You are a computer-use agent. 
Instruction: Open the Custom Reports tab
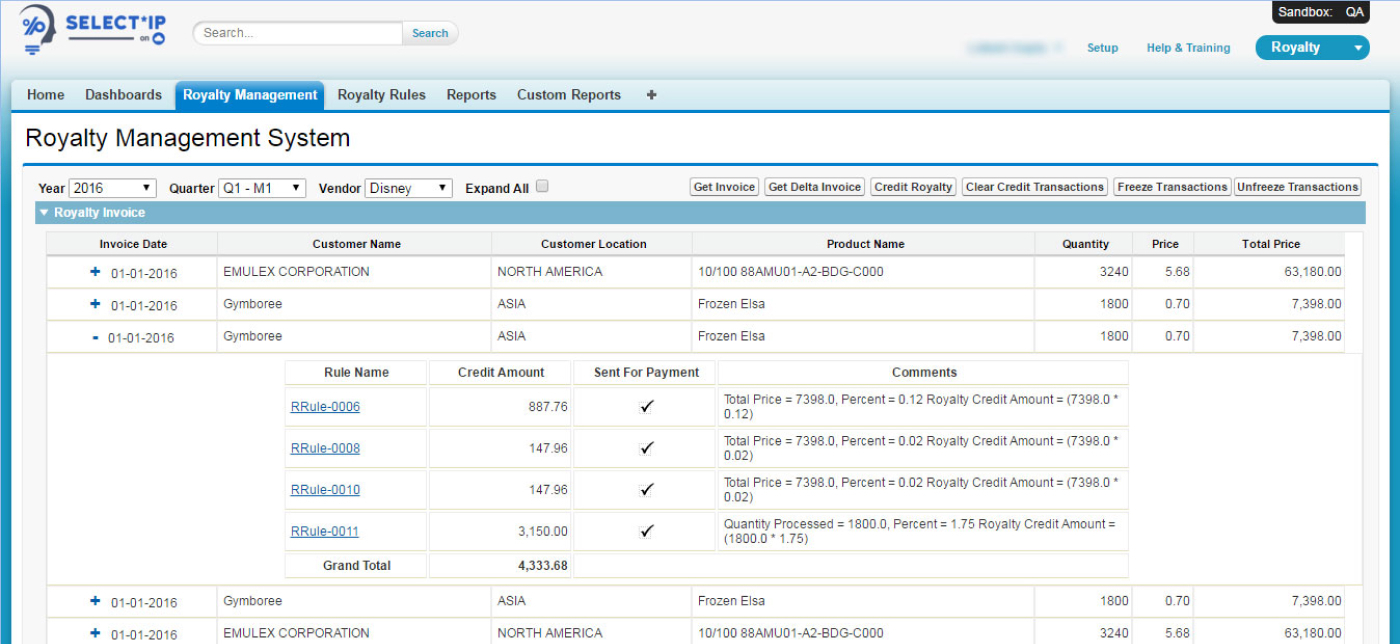(568, 95)
